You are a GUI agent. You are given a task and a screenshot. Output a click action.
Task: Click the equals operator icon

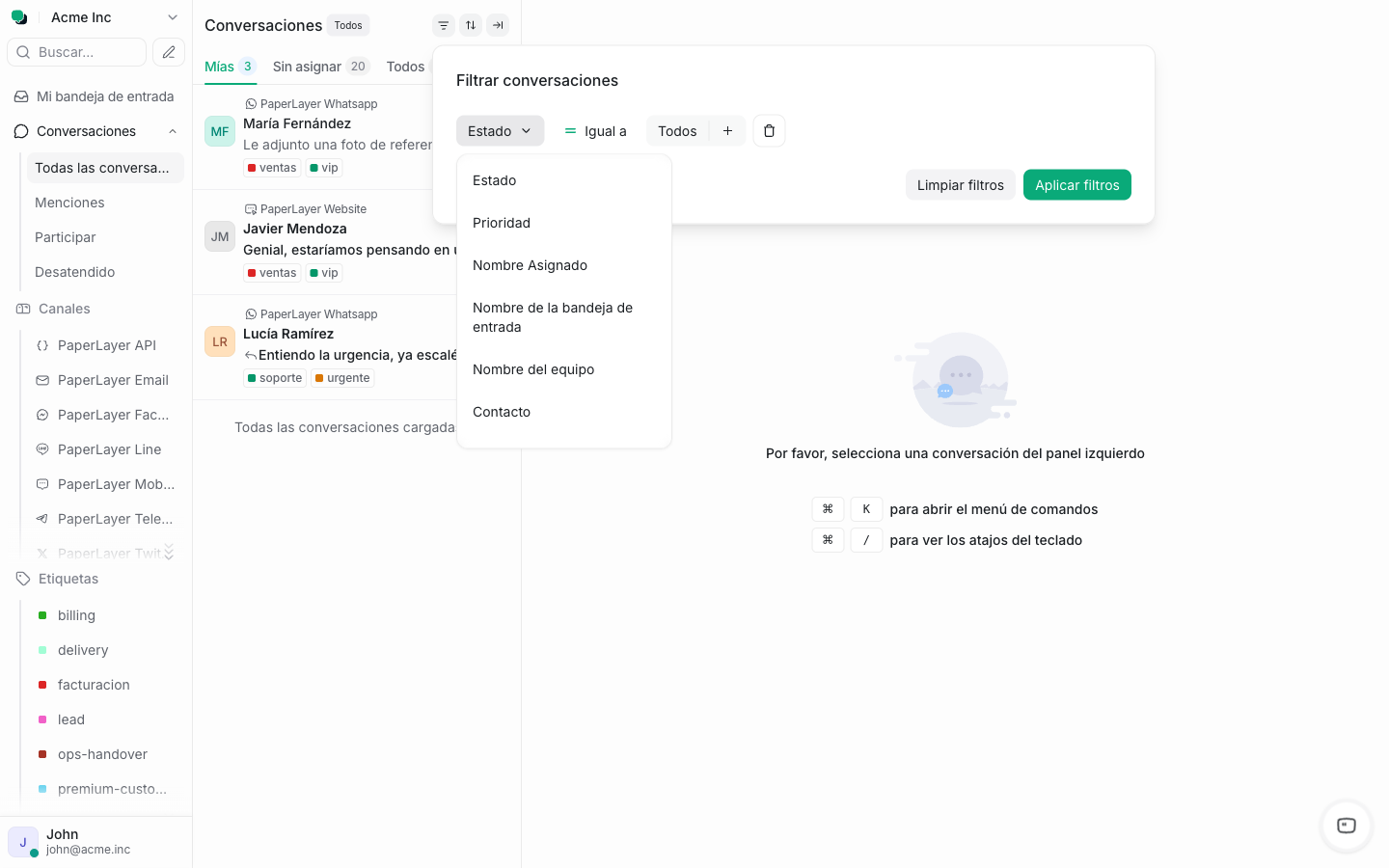click(x=570, y=131)
